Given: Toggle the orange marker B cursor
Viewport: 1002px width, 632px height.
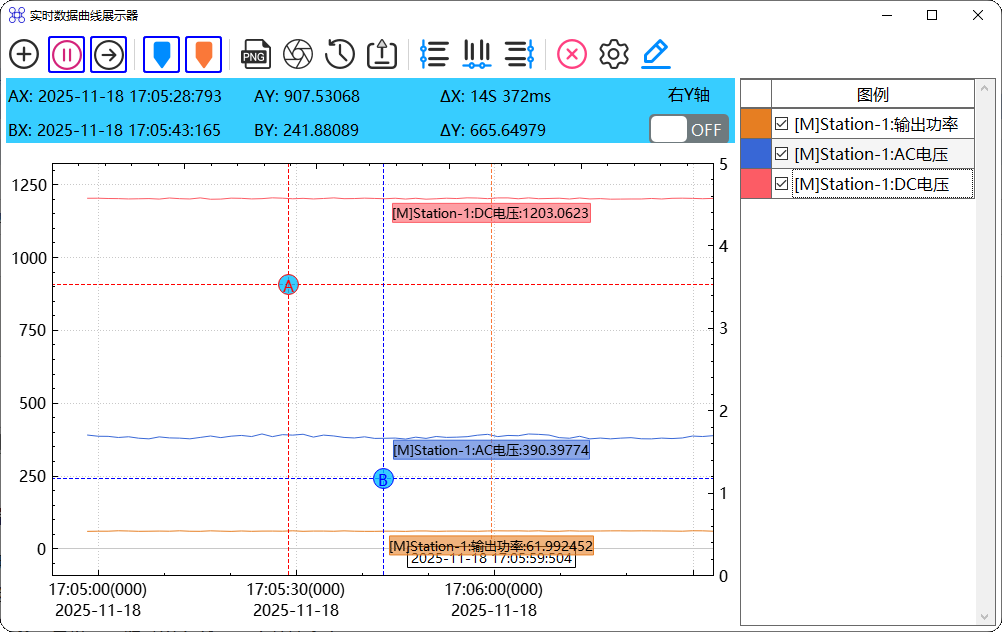Looking at the screenshot, I should (x=204, y=54).
